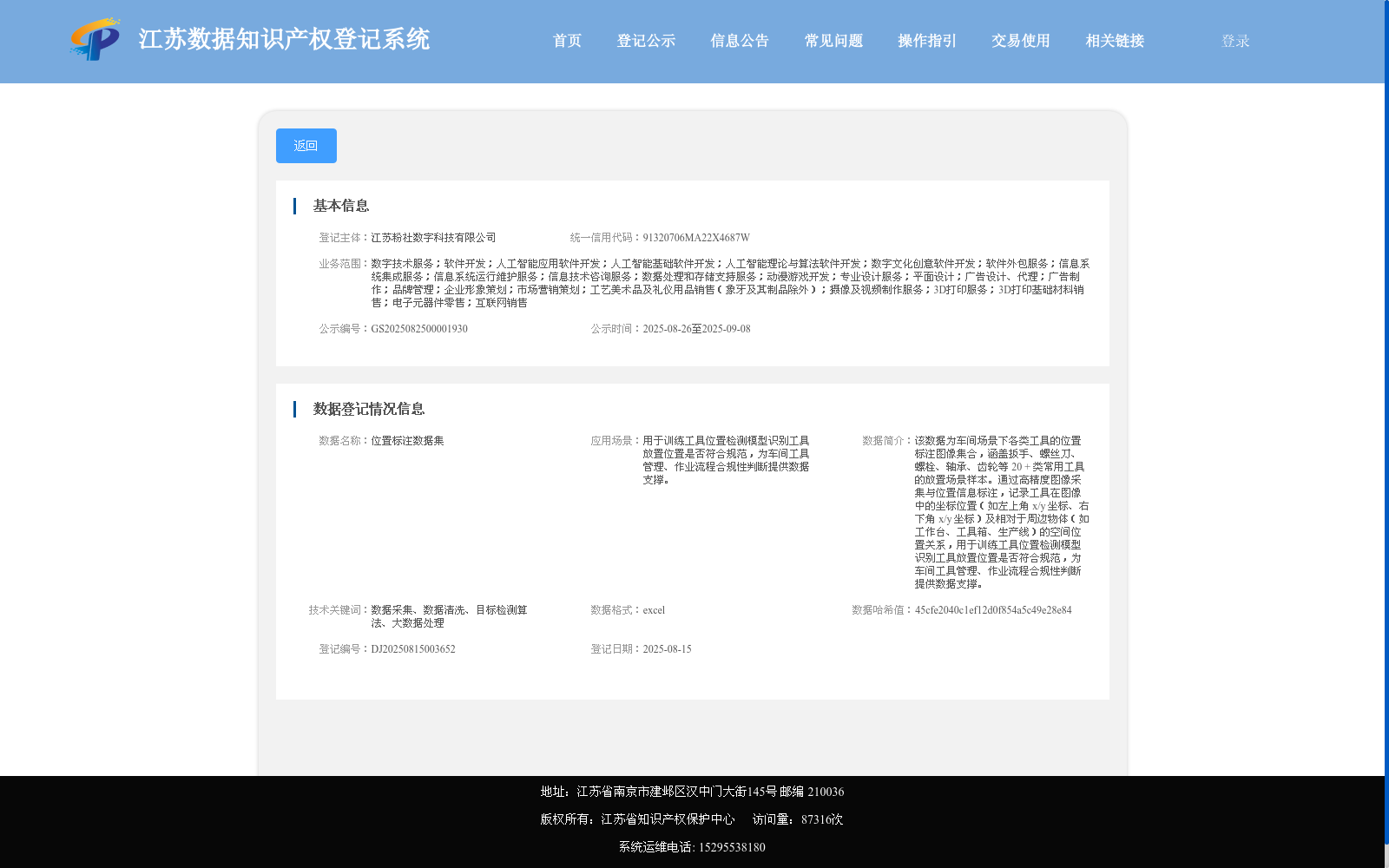Image resolution: width=1389 pixels, height=868 pixels.
Task: Select the 基本信息 section heading
Action: 341,206
